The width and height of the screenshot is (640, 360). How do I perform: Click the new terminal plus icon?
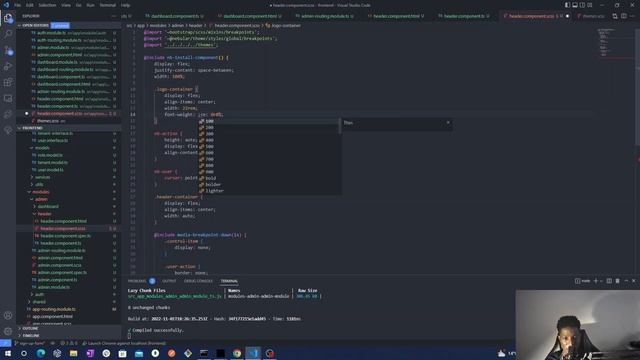(596, 281)
